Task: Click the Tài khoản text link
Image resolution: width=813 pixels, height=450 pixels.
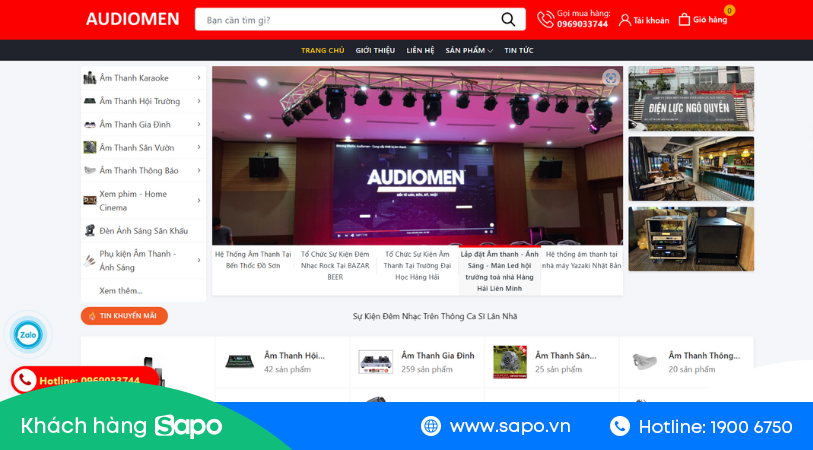Action: 651,20
